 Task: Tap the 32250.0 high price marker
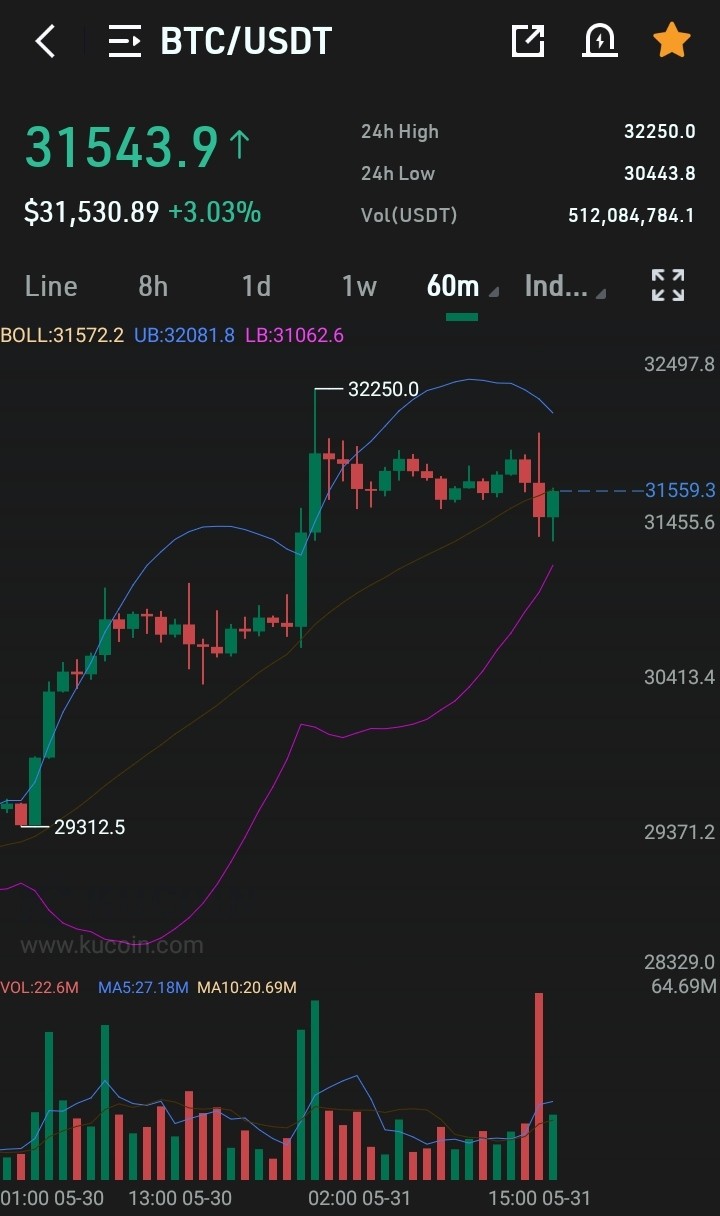coord(383,389)
